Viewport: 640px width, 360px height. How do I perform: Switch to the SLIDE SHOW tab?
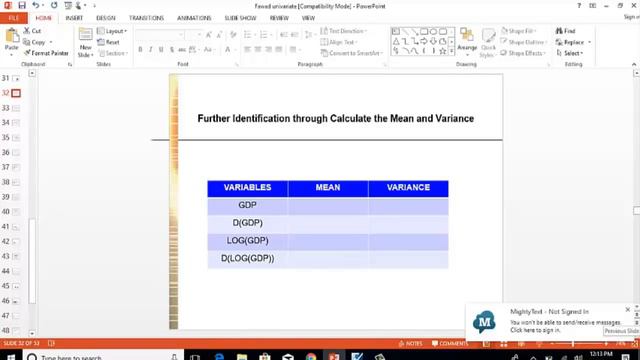click(240, 18)
